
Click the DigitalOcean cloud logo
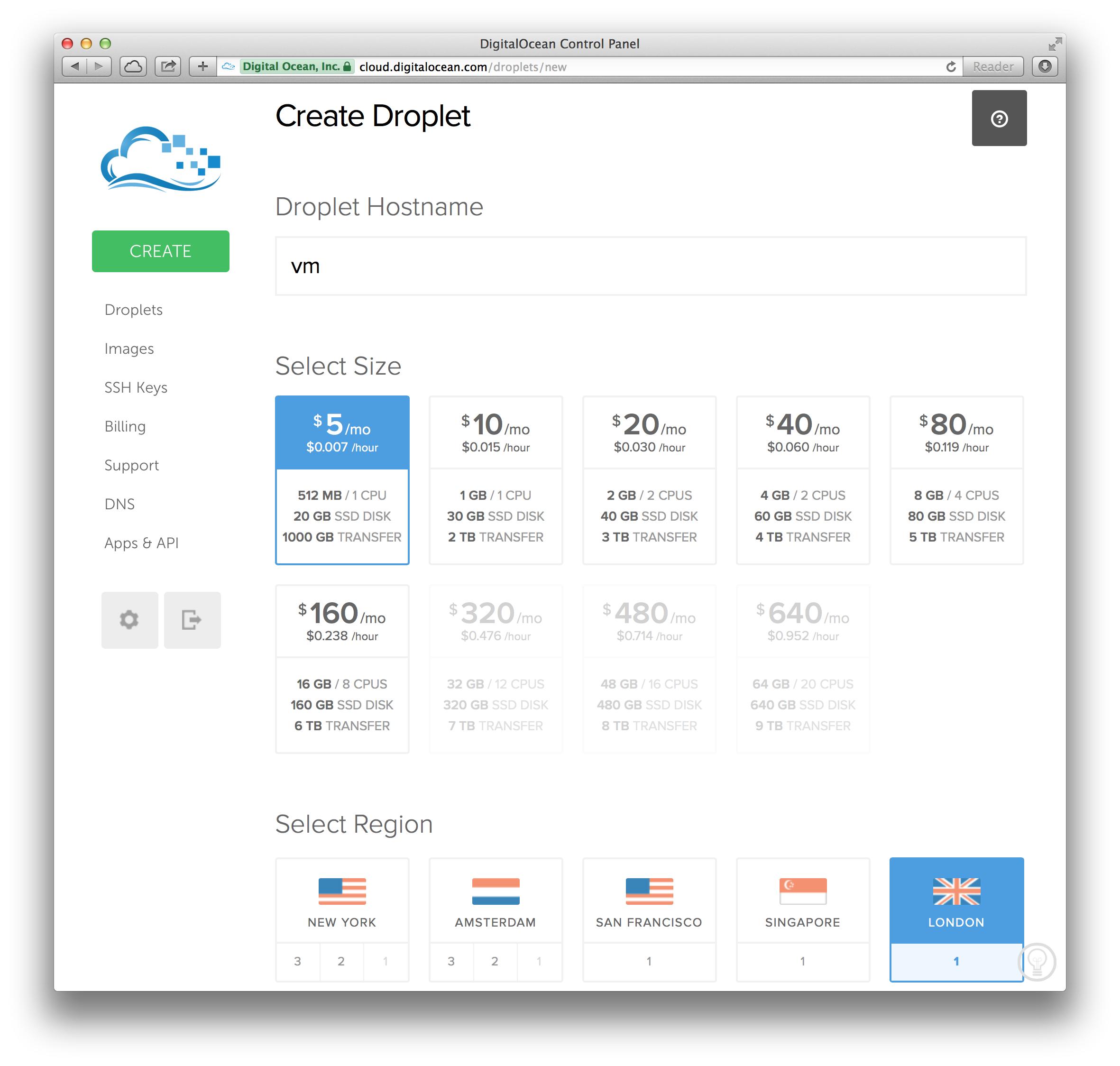160,159
